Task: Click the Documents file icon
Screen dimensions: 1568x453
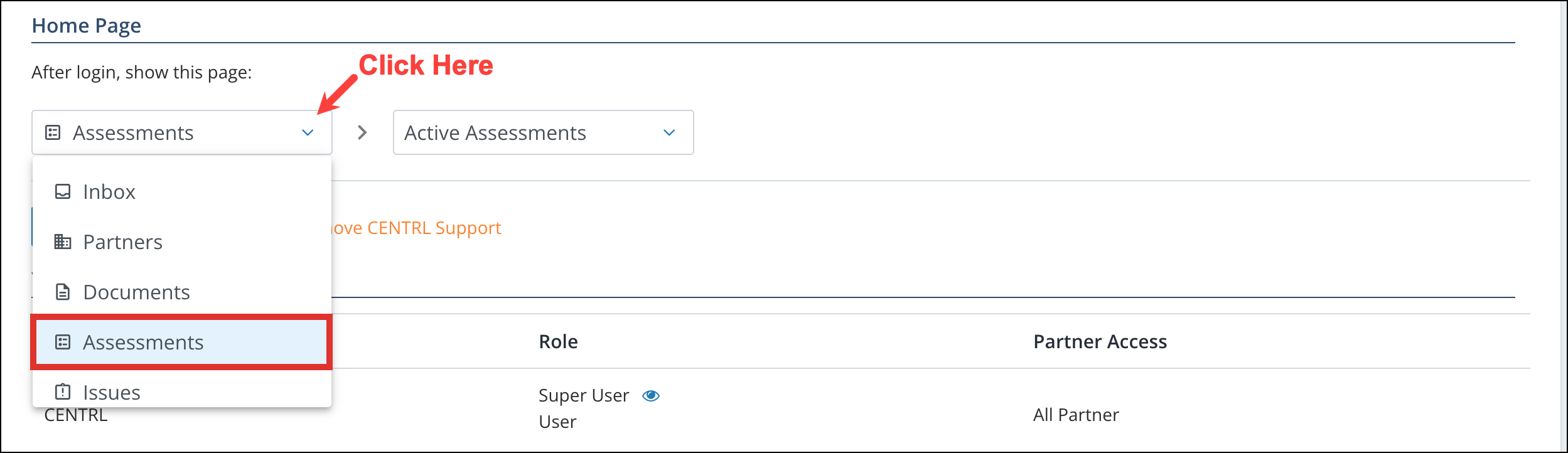Action: pos(62,292)
